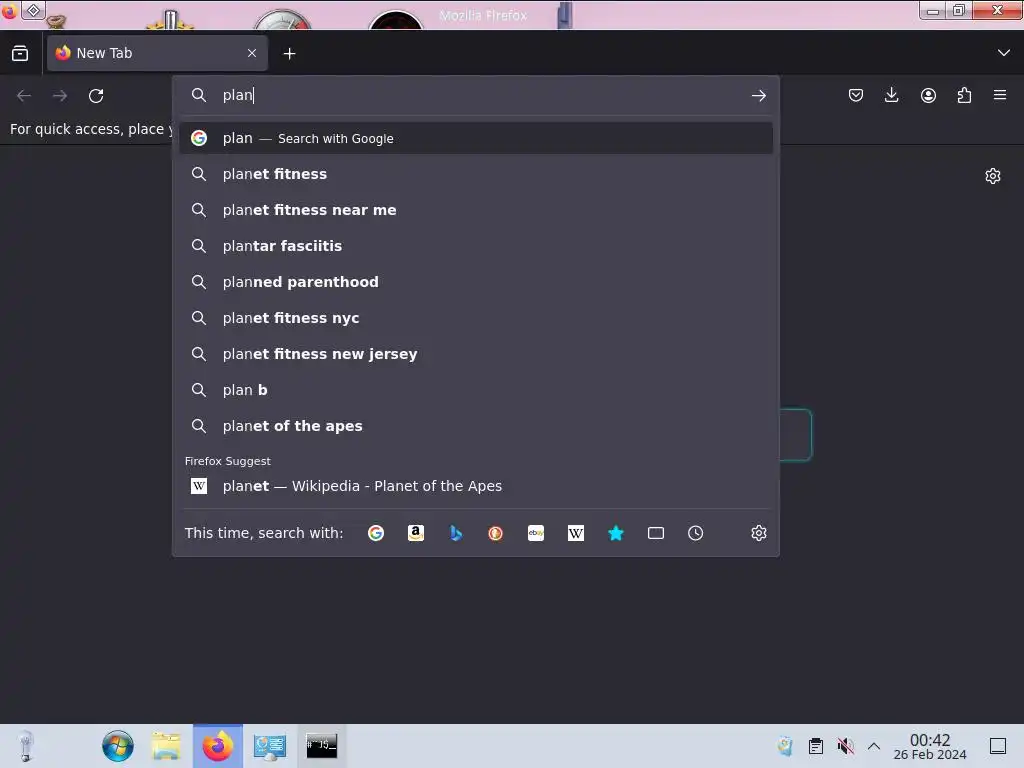Open the file manager in taskbar
The height and width of the screenshot is (768, 1024).
(x=167, y=746)
